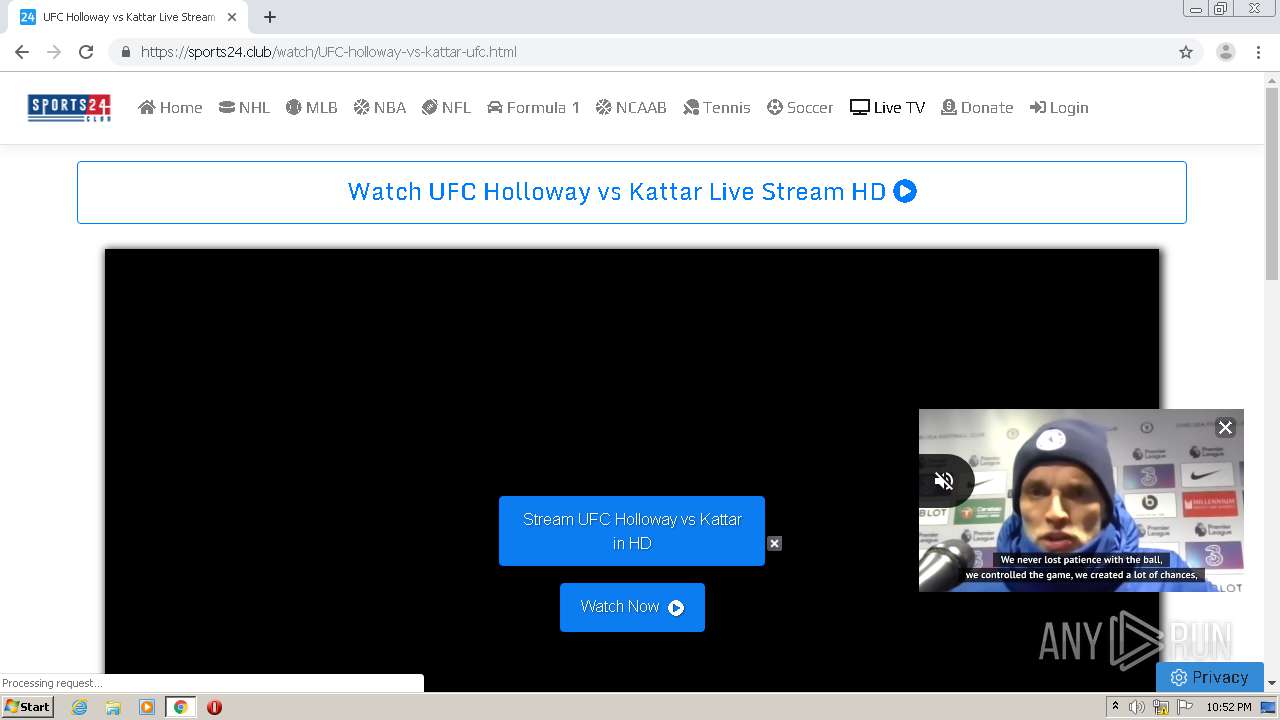
Task: Open the Soccer section
Action: coord(800,107)
